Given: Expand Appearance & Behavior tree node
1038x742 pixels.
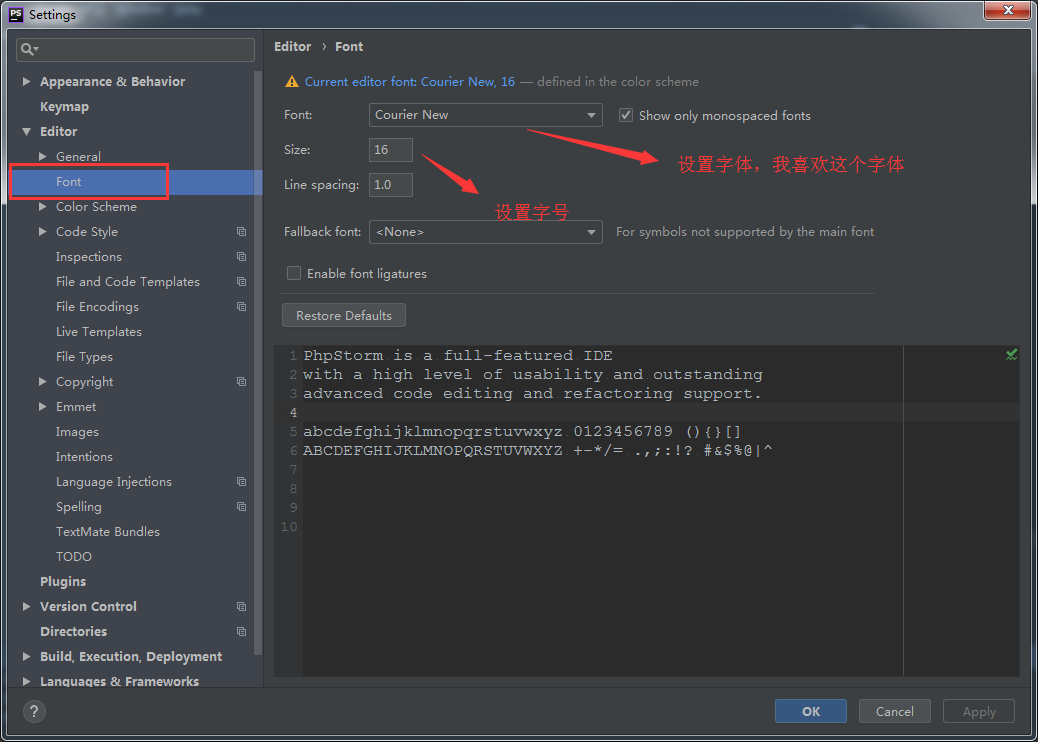Looking at the screenshot, I should pos(26,81).
